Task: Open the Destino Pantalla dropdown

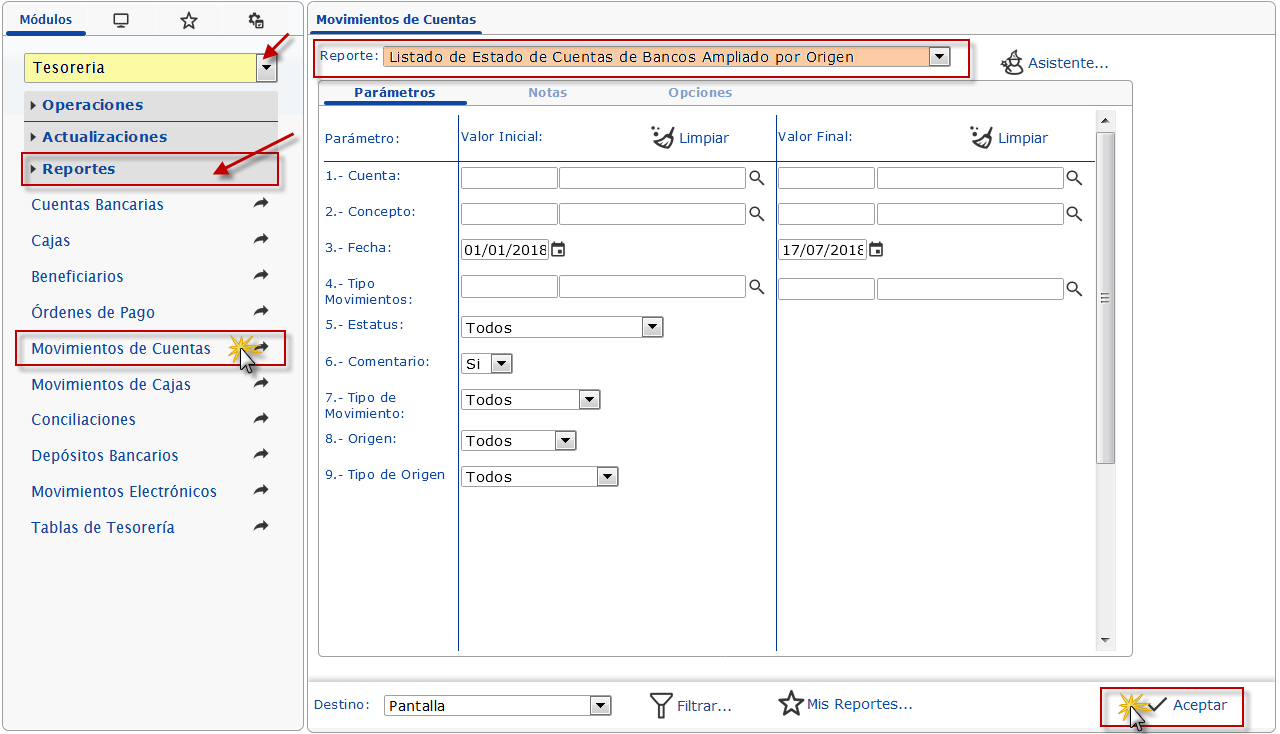Action: [600, 706]
